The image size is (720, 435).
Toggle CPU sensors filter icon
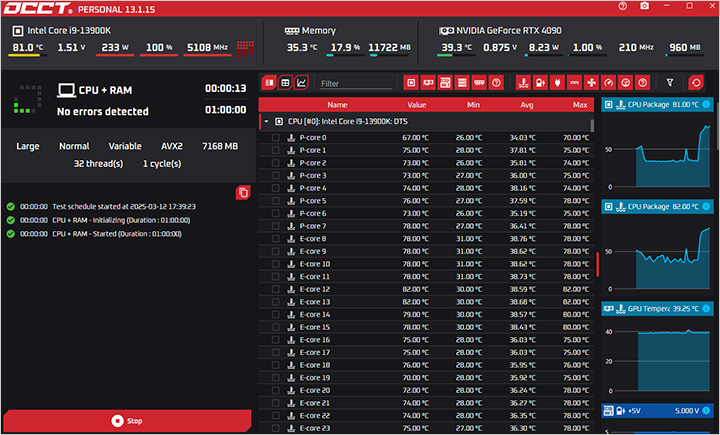[x=411, y=83]
